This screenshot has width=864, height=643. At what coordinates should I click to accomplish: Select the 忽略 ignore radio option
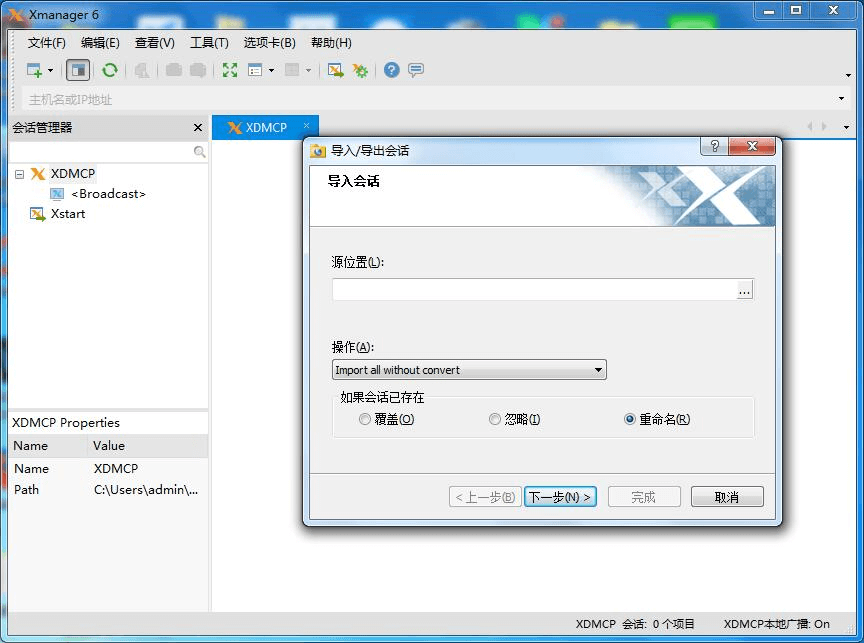click(495, 420)
